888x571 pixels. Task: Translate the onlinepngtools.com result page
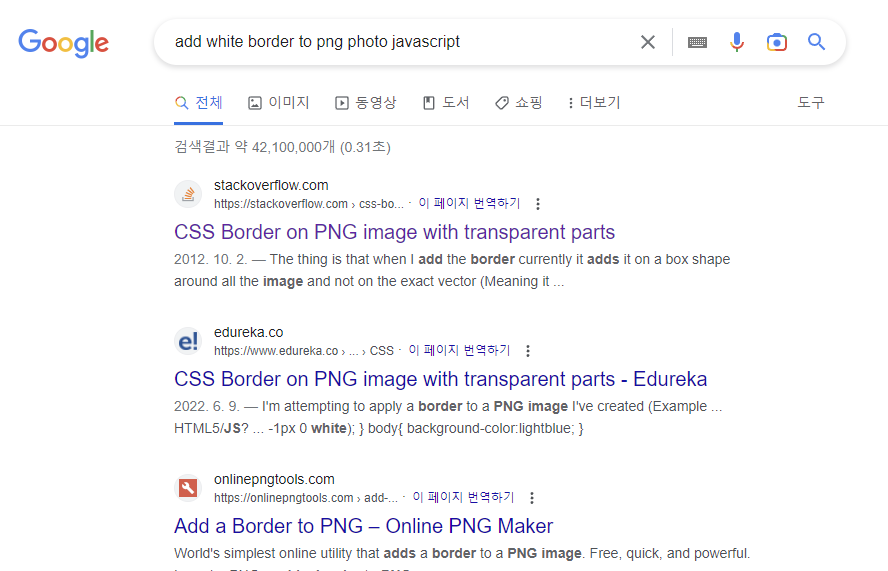pos(463,497)
